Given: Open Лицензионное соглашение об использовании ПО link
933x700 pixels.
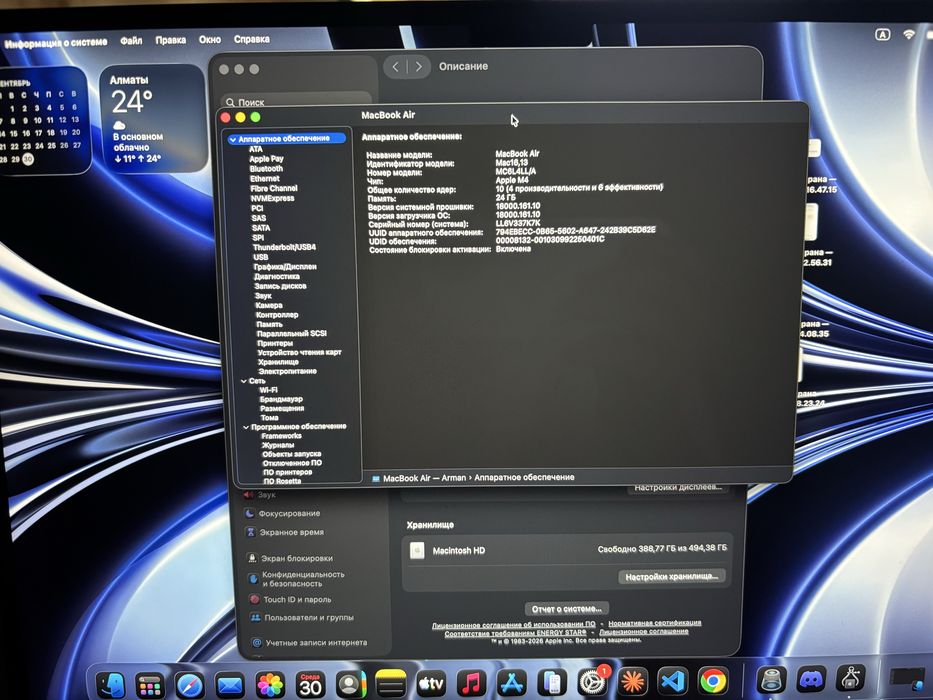Looking at the screenshot, I should [x=514, y=624].
